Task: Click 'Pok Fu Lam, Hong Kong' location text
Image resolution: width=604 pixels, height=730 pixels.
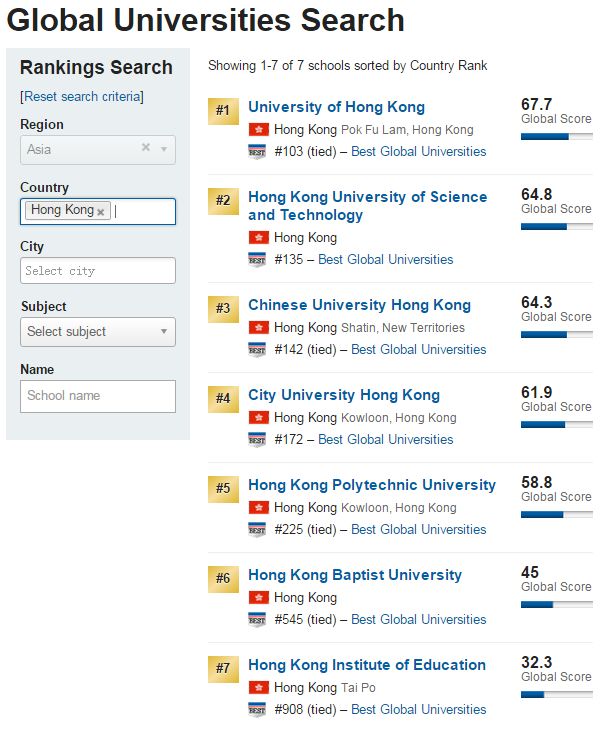Action: (x=407, y=130)
